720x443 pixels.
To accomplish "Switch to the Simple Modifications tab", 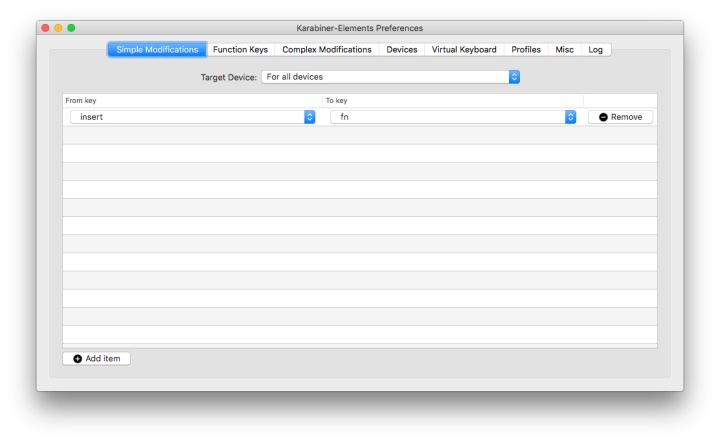I will tap(157, 50).
